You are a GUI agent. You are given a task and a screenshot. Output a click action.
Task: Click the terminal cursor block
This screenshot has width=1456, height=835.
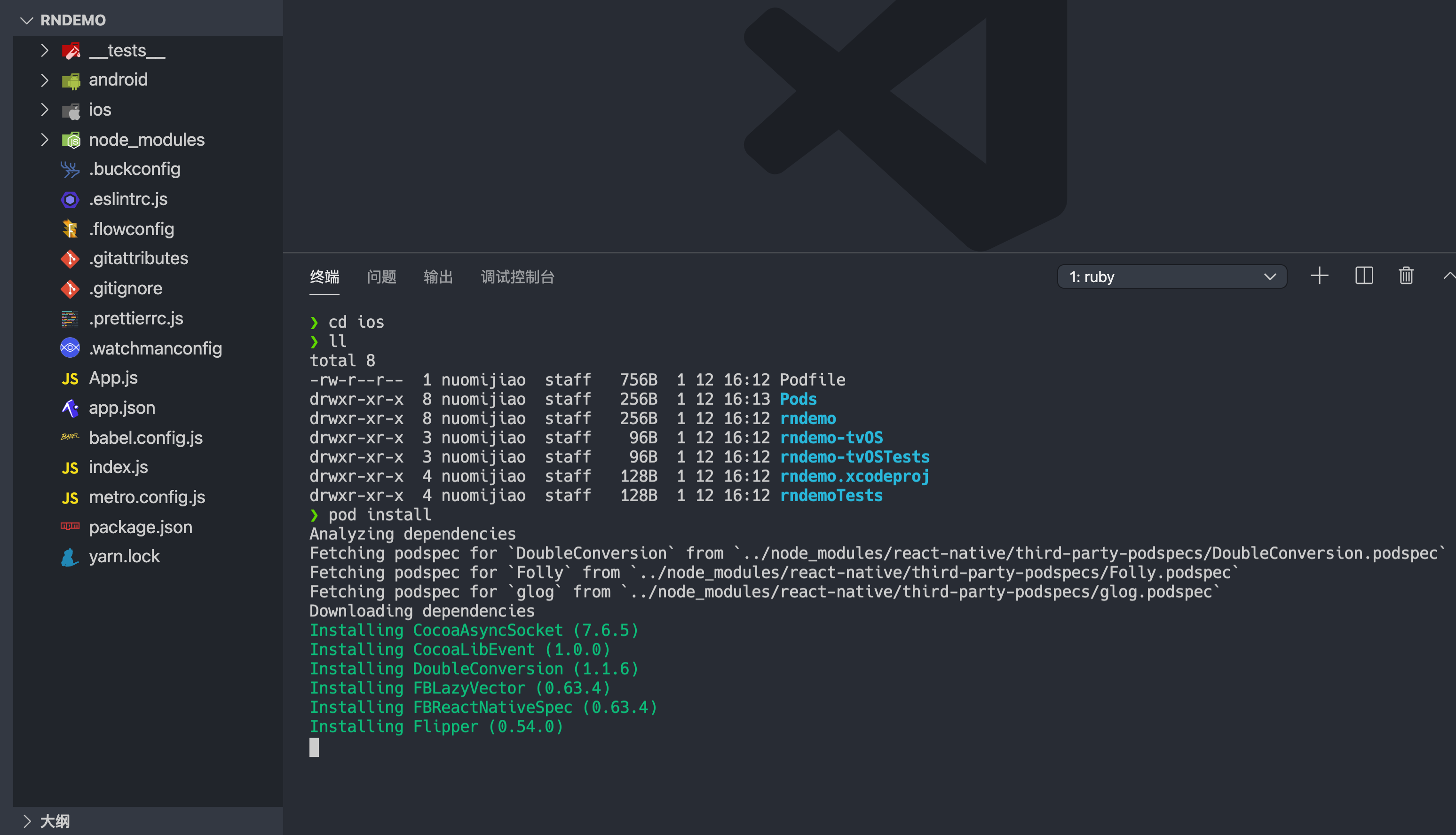pos(314,747)
